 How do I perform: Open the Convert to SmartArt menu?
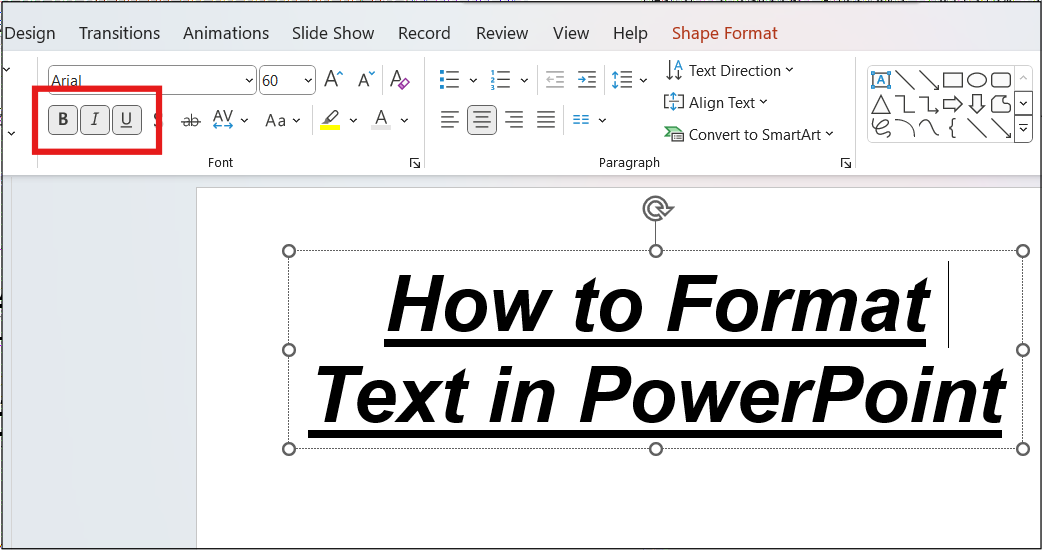point(749,134)
